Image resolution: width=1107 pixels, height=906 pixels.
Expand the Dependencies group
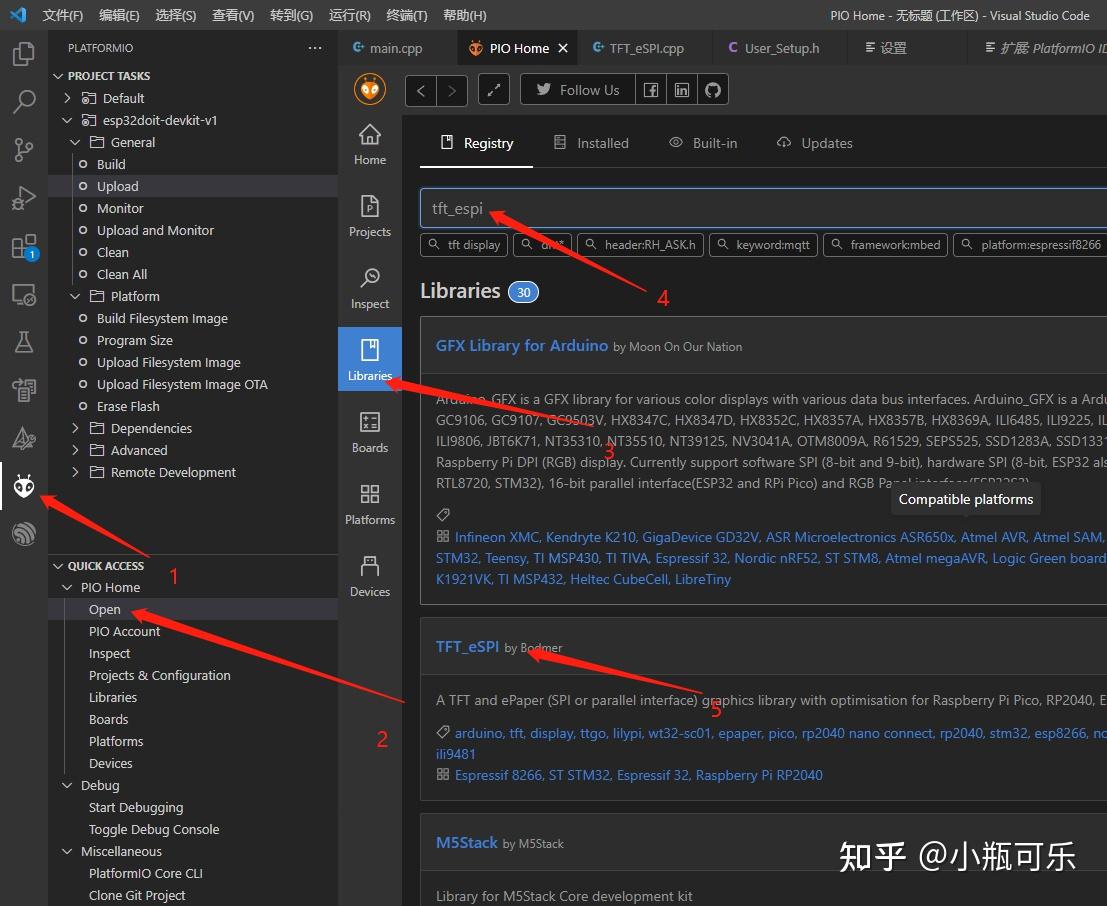[x=75, y=428]
